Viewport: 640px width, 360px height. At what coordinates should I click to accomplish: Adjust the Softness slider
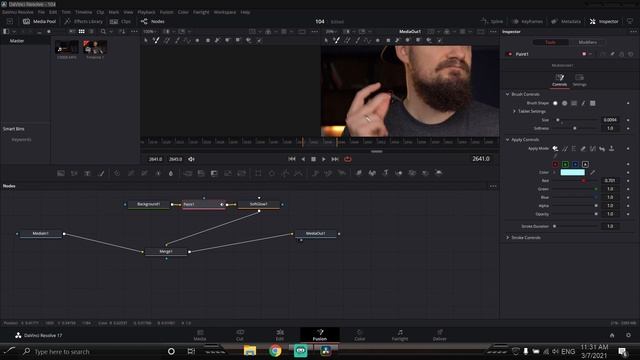tap(575, 128)
